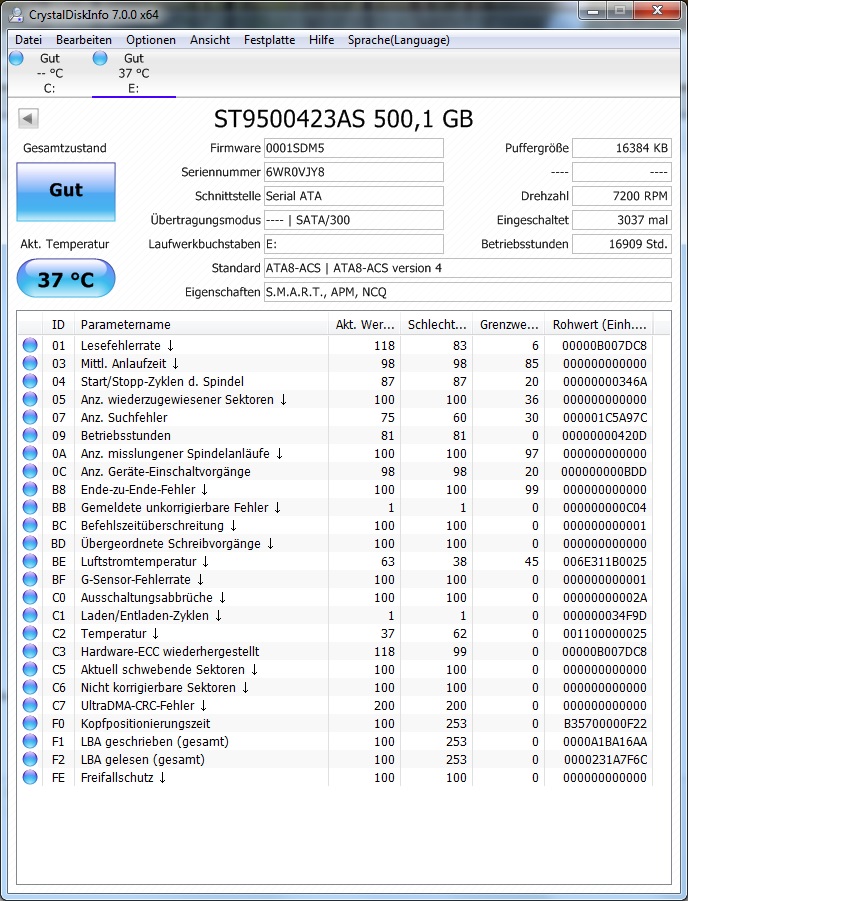Select the LBA gelesen (gesamt) parameter name
The height and width of the screenshot is (901, 866).
(143, 759)
